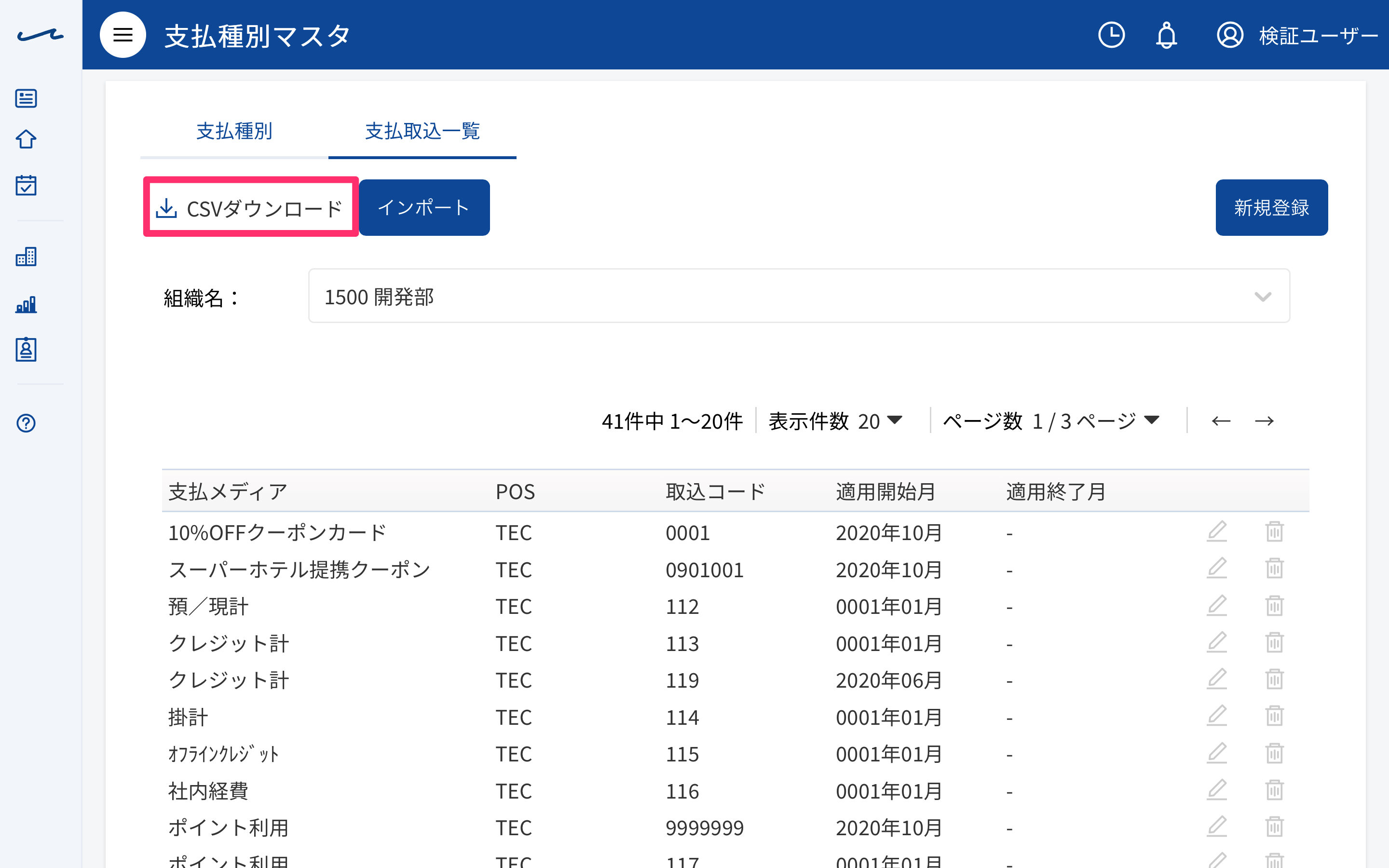Edit the クレジット計 row with code 113

1216,642
